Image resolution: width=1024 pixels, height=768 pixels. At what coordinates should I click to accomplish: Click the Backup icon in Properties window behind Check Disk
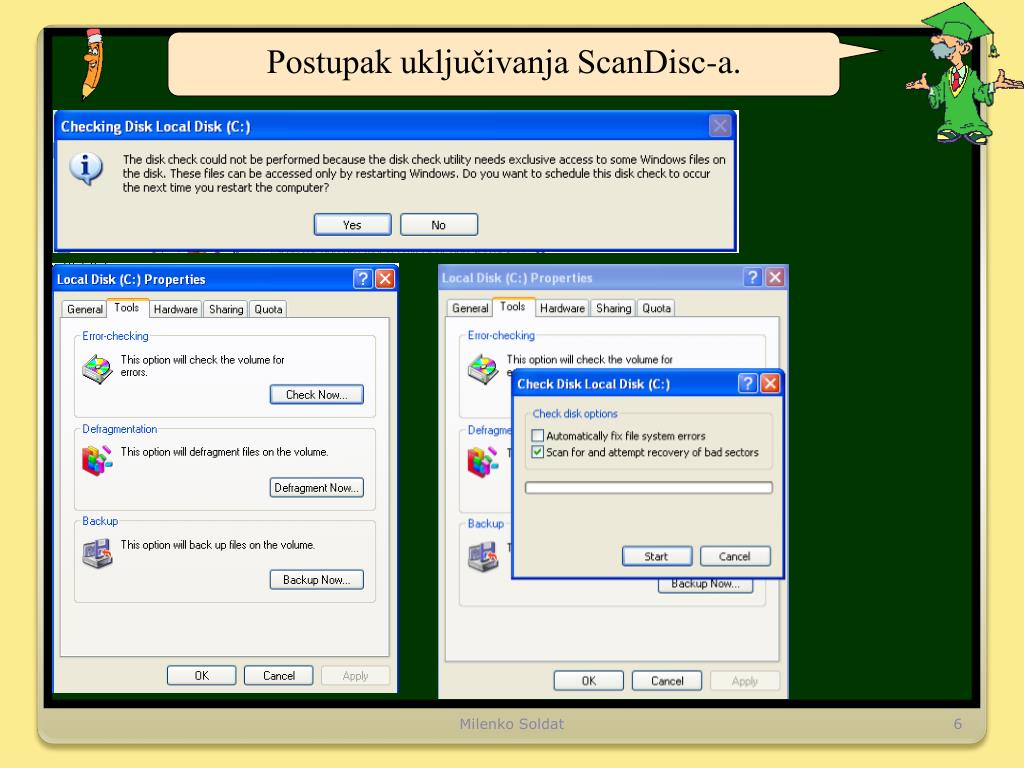point(483,556)
